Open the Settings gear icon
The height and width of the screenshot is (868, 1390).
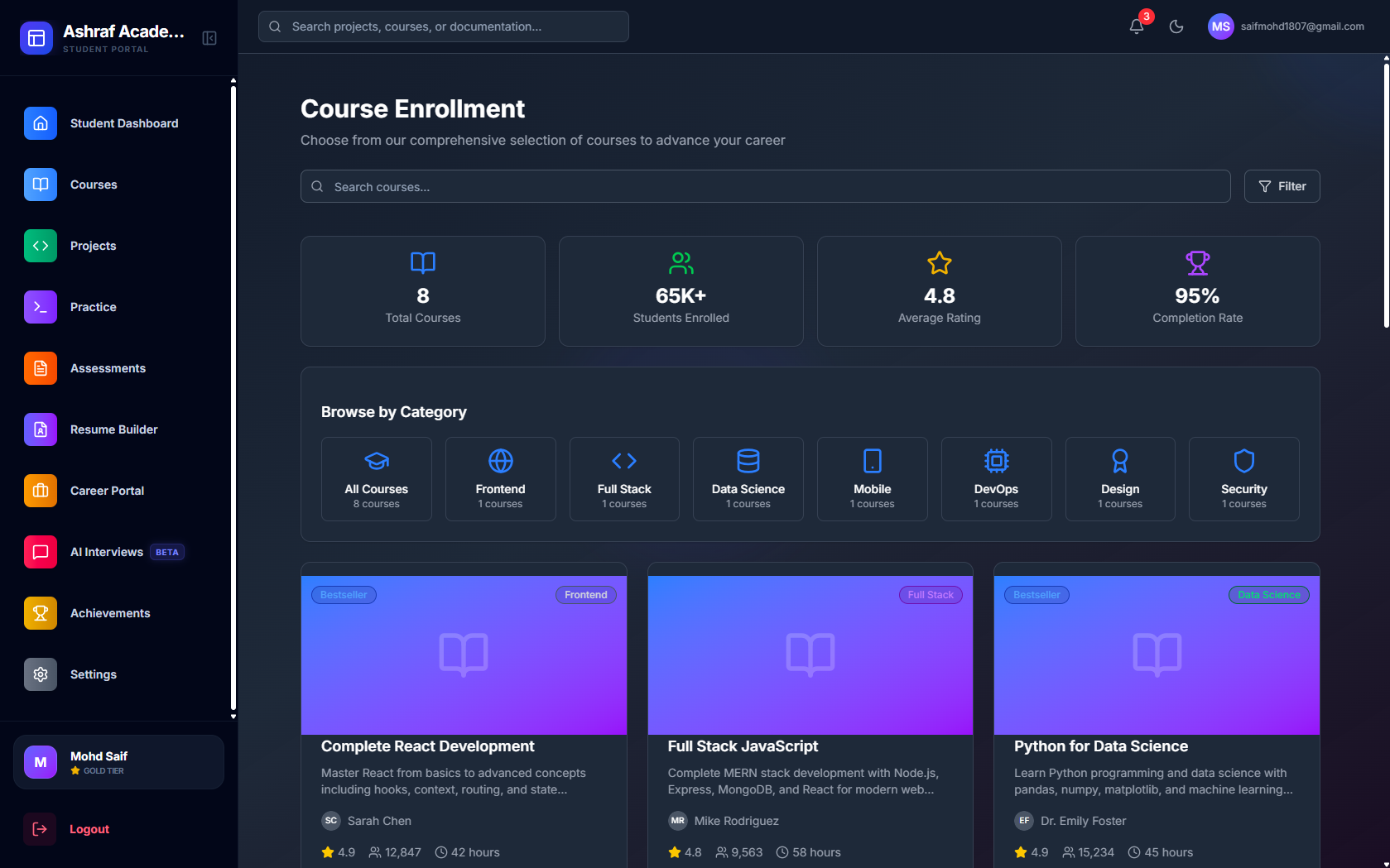click(x=41, y=674)
